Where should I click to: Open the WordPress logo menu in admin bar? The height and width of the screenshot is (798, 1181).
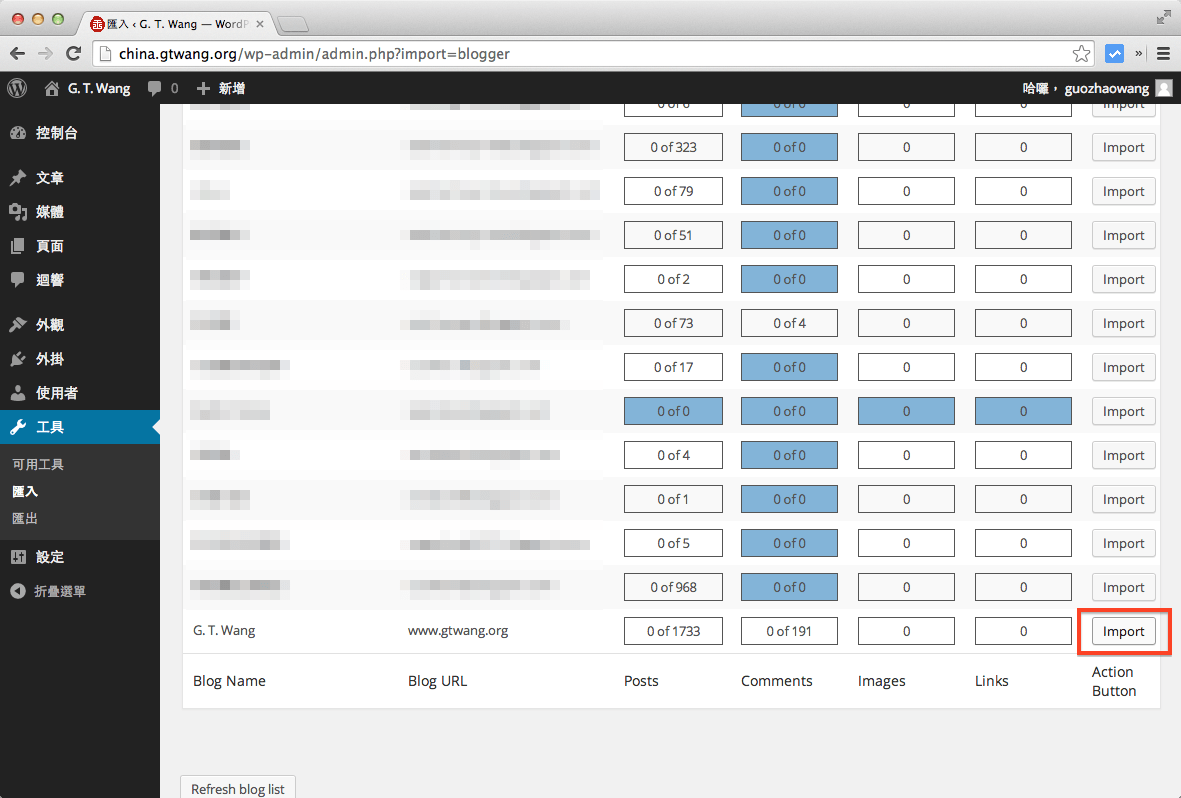point(16,88)
